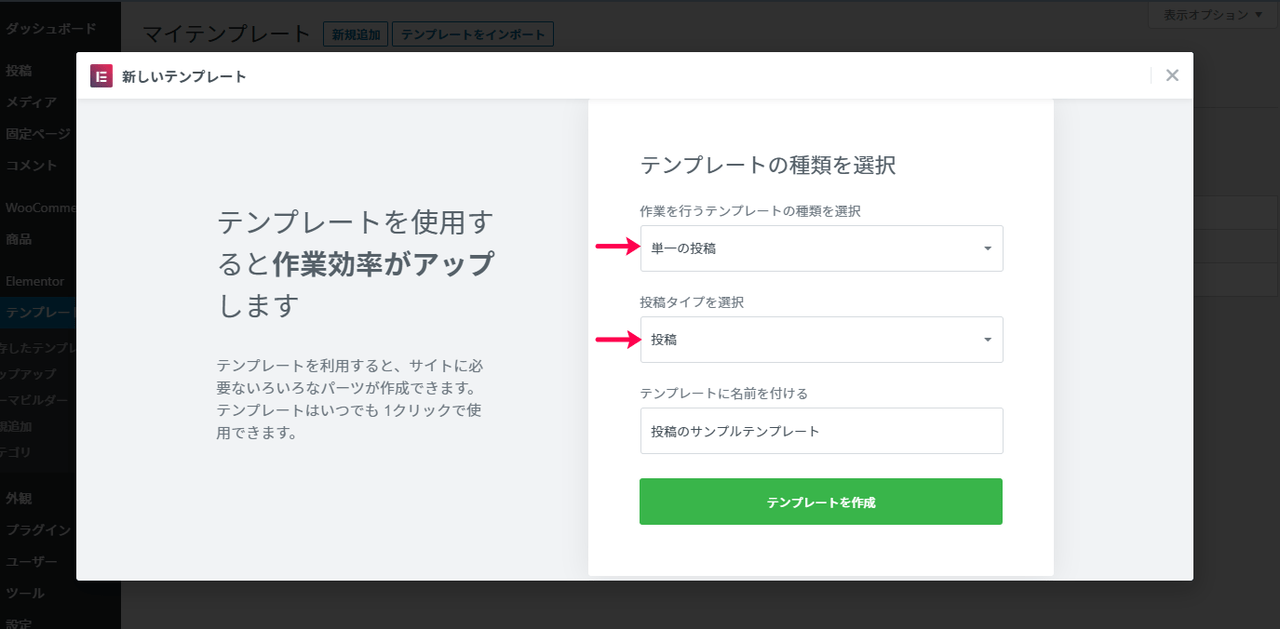Open 固定ページ in the sidebar
Screen dimensions: 1280x629
click(x=38, y=133)
